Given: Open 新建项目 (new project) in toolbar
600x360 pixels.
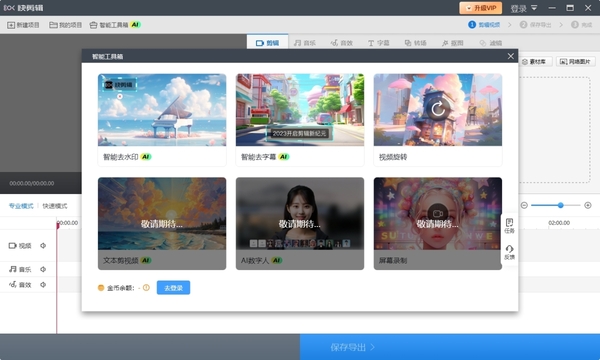Looking at the screenshot, I should (x=23, y=25).
